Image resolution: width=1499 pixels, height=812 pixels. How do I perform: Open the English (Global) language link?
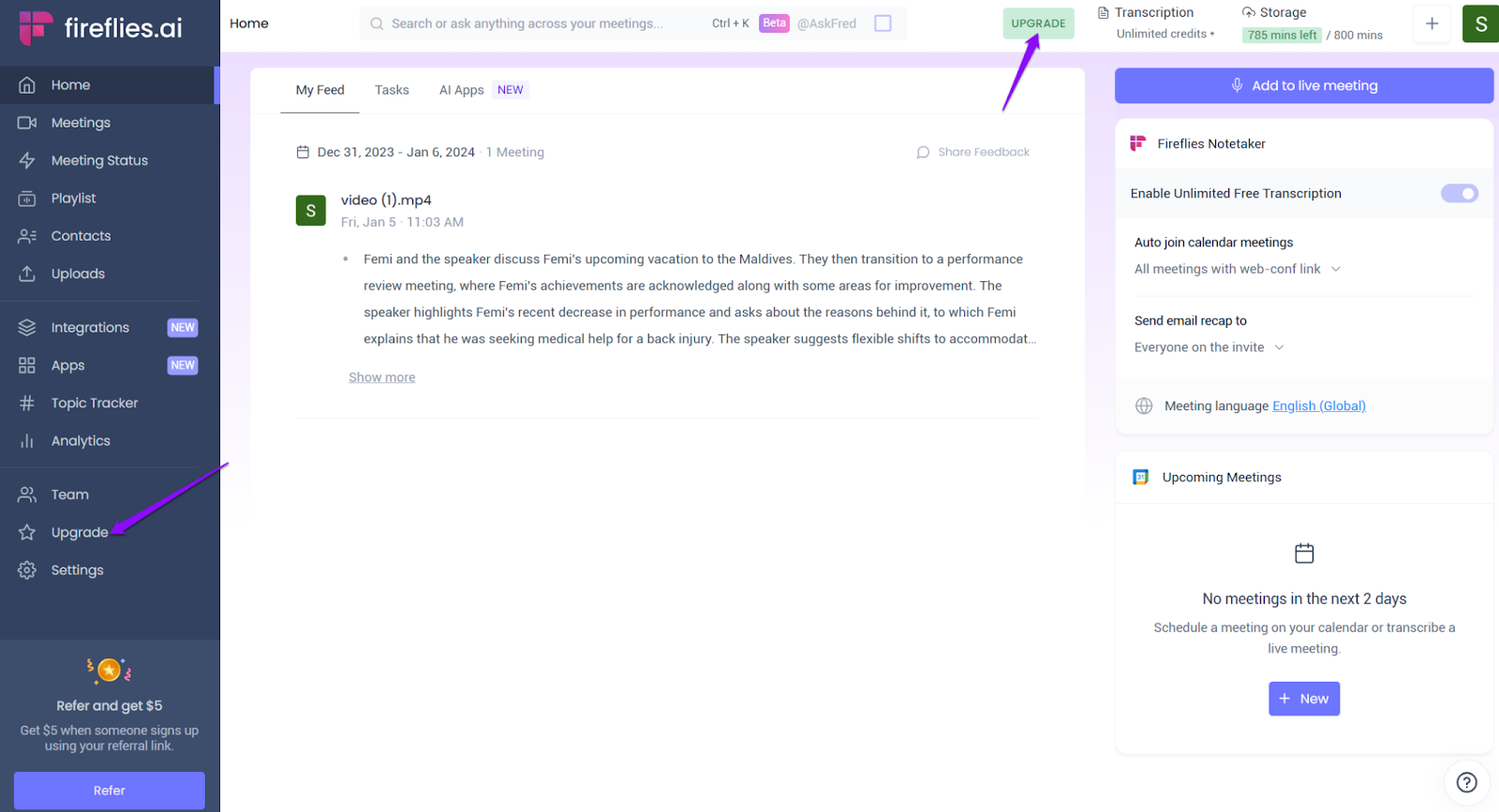tap(1319, 406)
